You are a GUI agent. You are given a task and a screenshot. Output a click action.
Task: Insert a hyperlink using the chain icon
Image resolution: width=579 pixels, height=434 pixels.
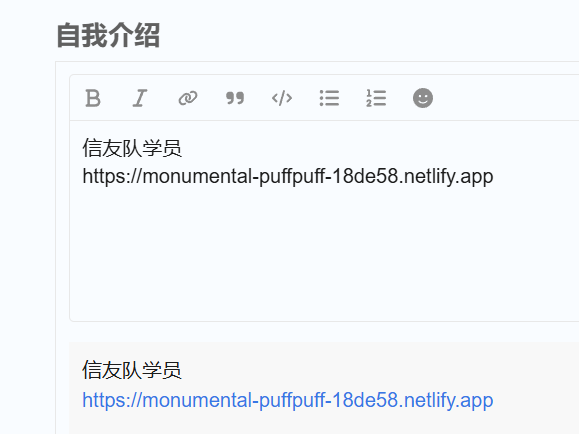point(188,98)
